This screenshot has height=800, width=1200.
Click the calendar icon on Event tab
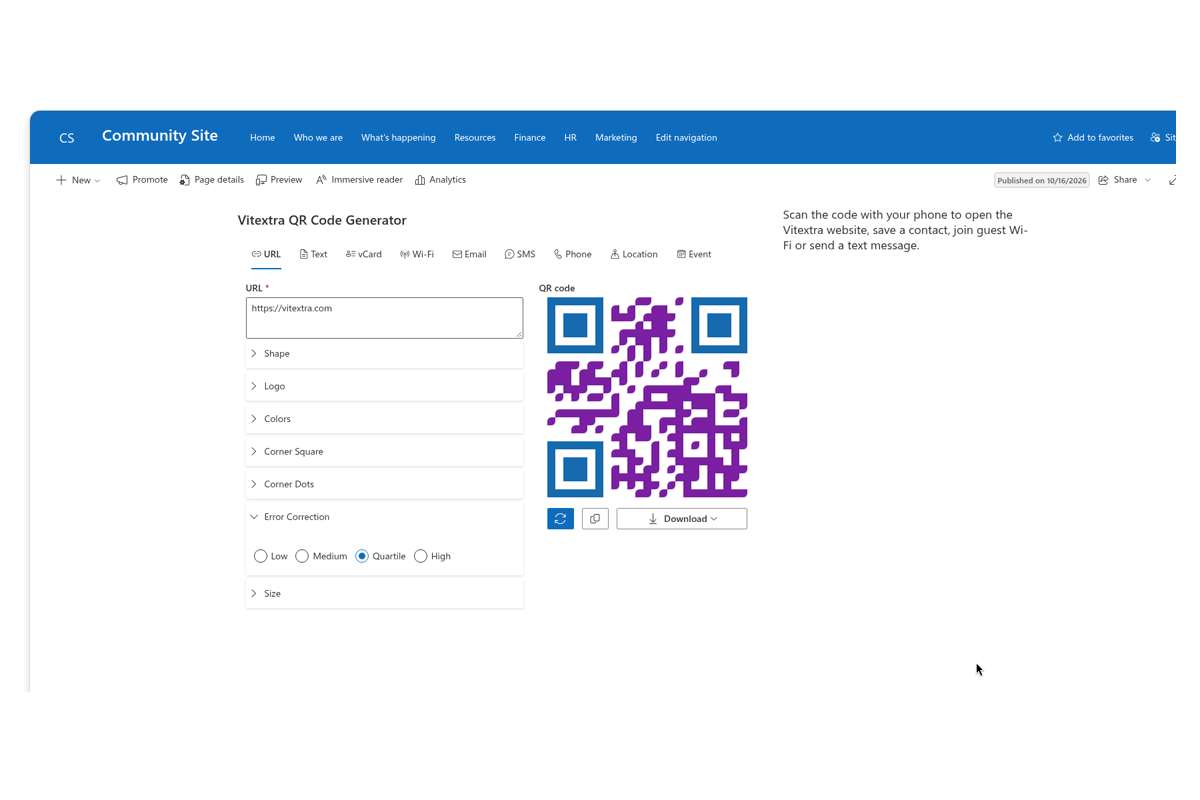(681, 254)
